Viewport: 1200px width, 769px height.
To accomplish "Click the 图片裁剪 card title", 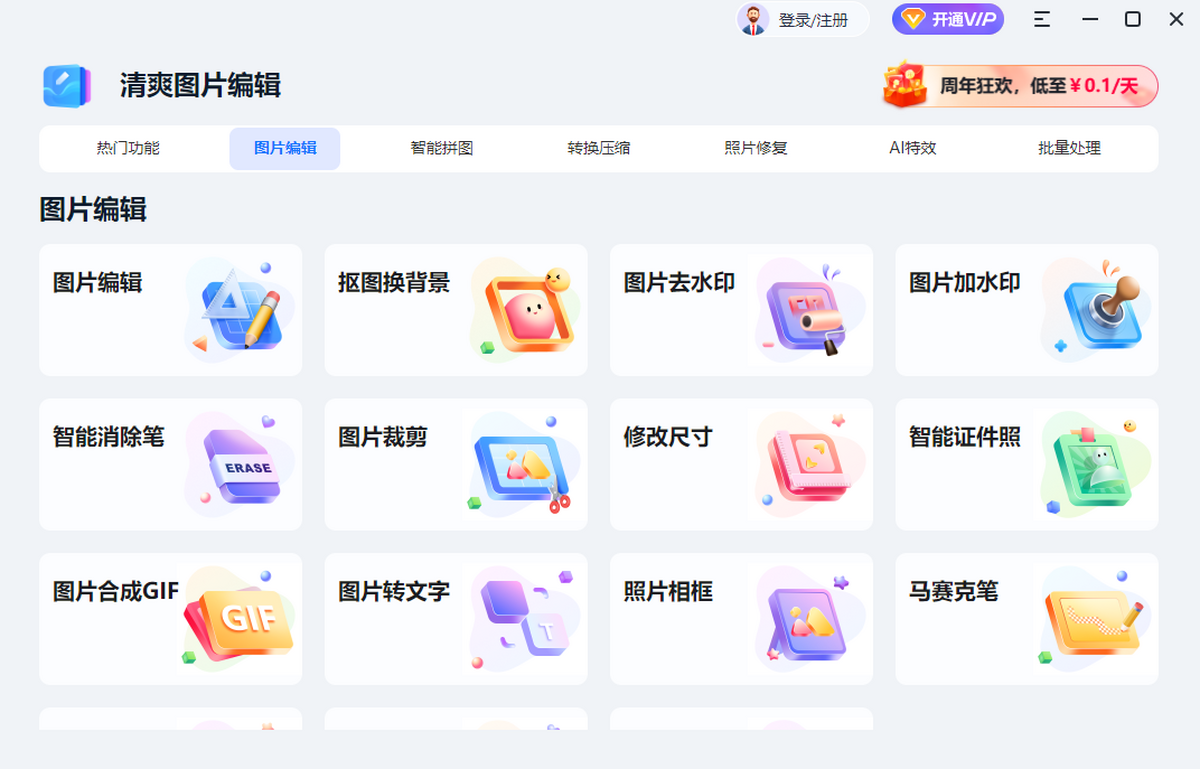I will (383, 437).
